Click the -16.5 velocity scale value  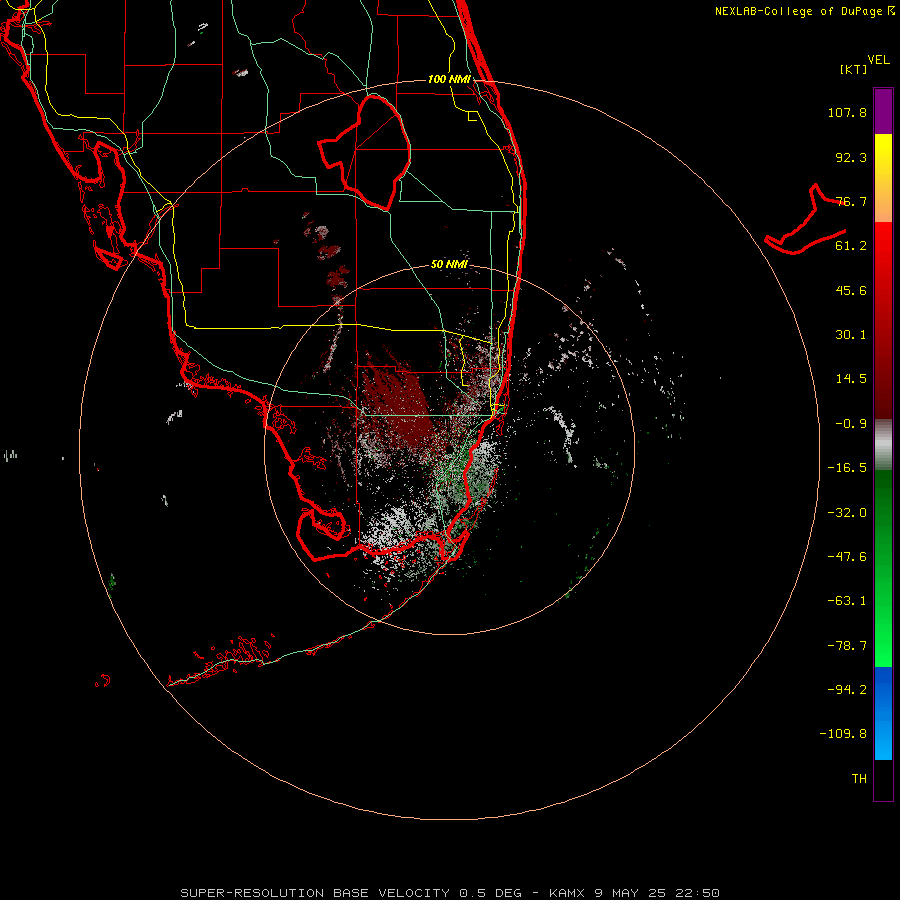pyautogui.click(x=847, y=468)
